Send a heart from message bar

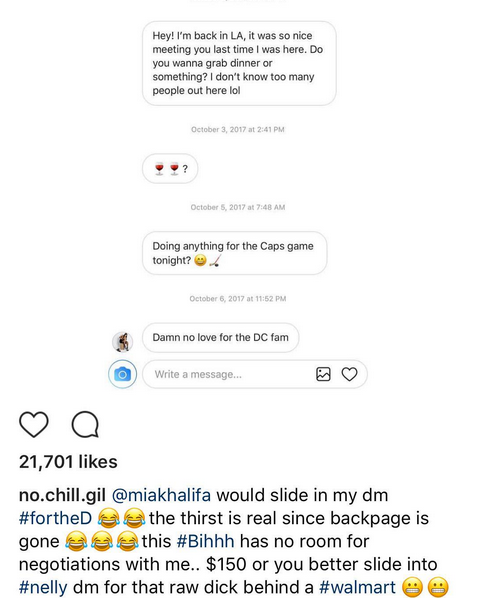click(x=349, y=374)
